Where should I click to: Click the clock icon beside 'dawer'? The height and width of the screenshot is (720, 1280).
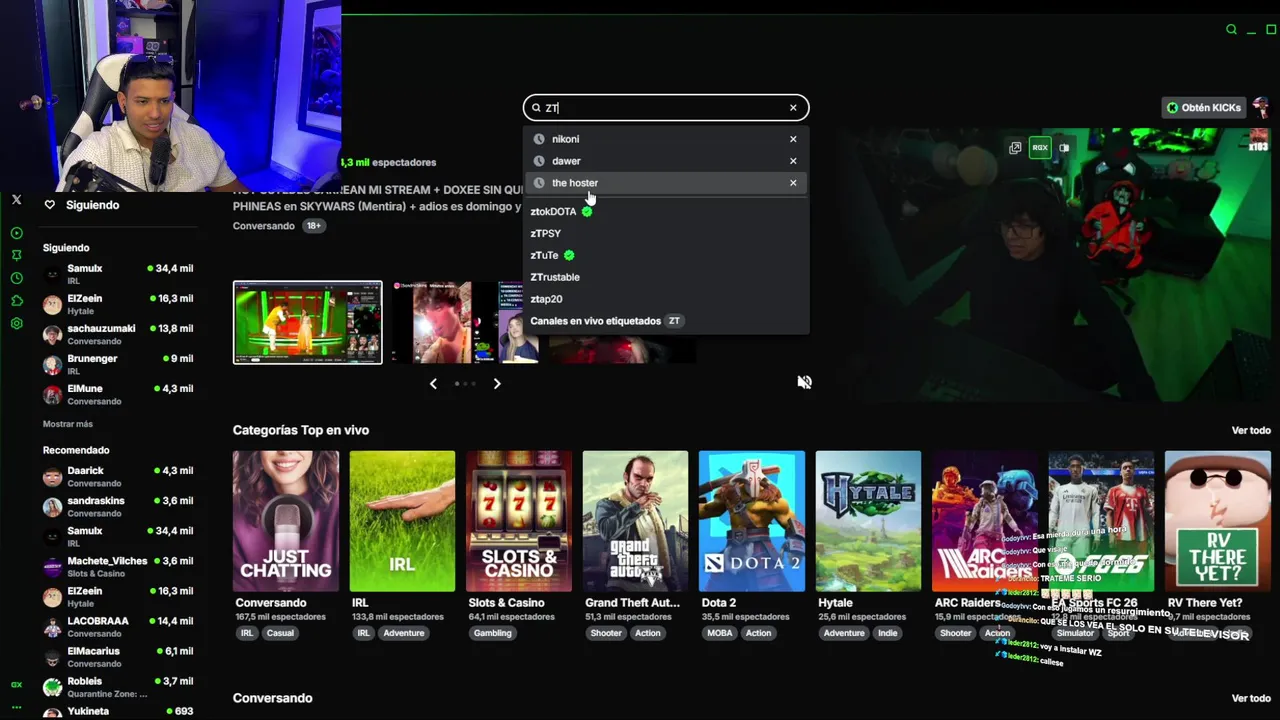539,161
